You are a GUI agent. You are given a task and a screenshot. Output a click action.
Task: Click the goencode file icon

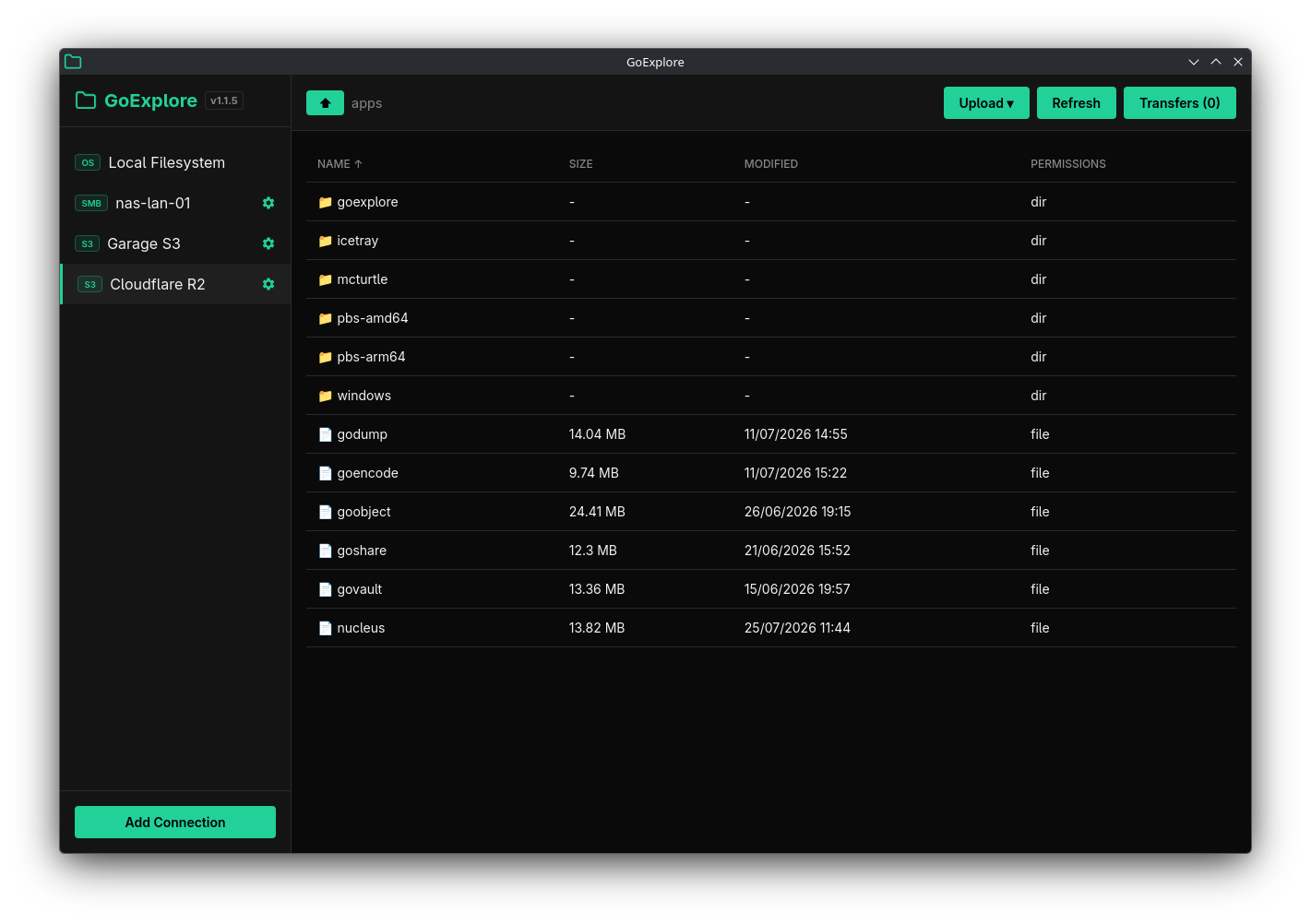coord(325,473)
